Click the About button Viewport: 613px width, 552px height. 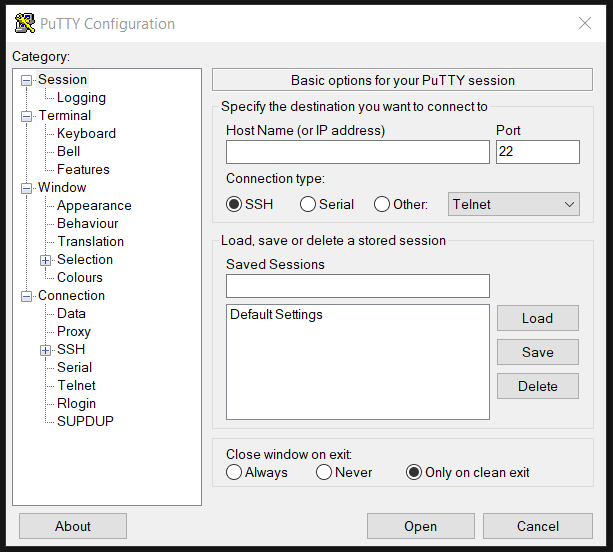tap(73, 526)
